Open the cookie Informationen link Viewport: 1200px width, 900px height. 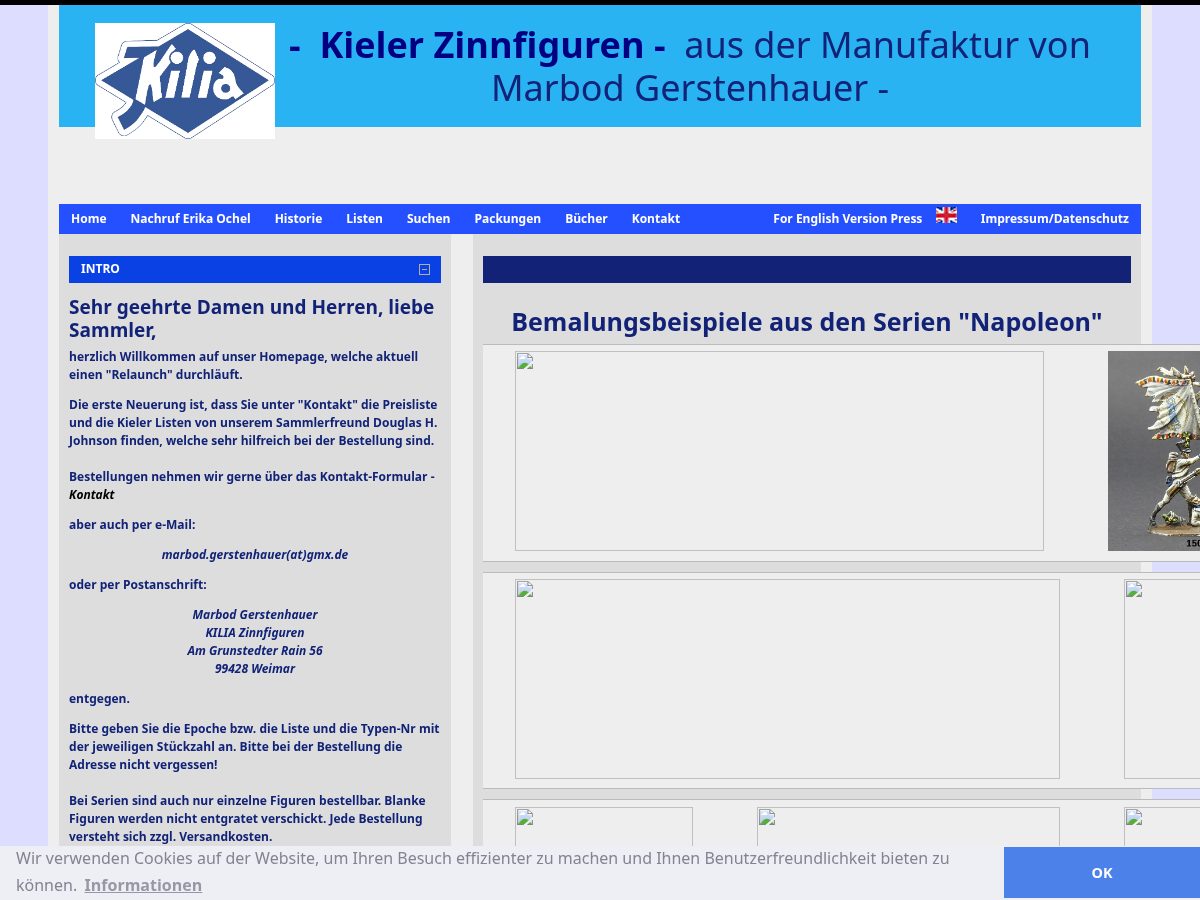click(x=143, y=885)
